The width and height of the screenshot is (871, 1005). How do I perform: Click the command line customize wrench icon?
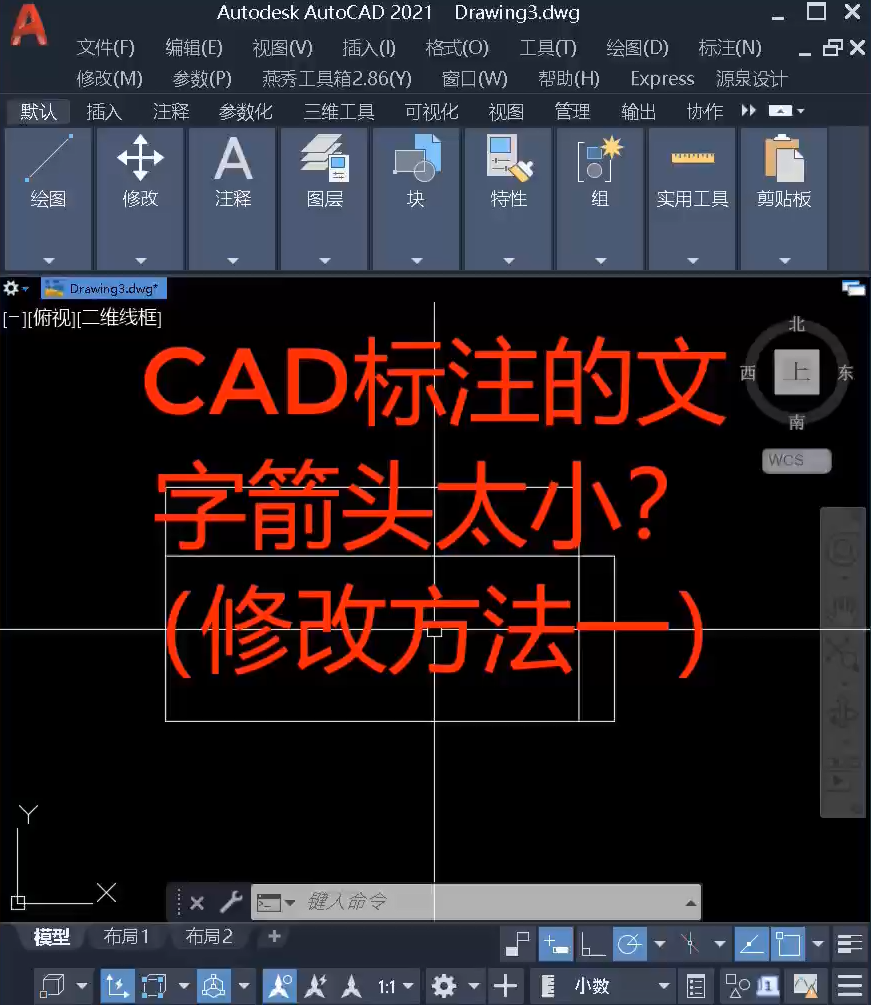(231, 902)
